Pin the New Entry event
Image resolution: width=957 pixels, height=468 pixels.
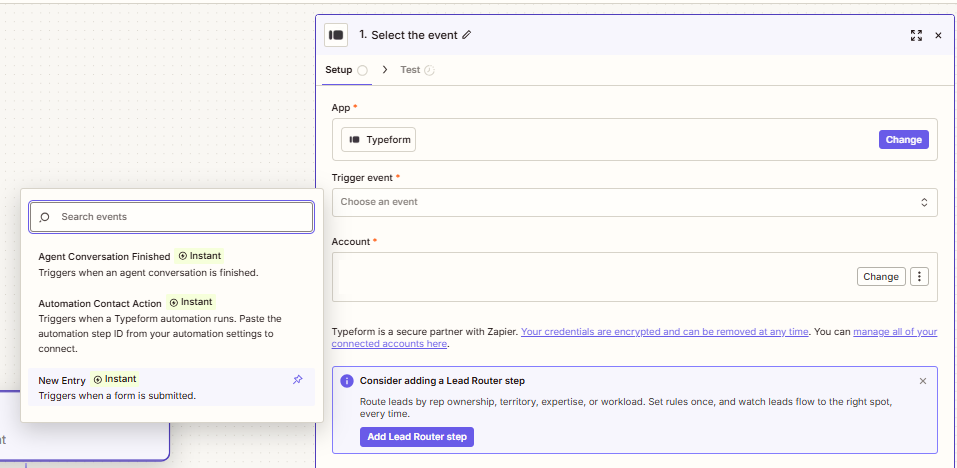tap(297, 380)
